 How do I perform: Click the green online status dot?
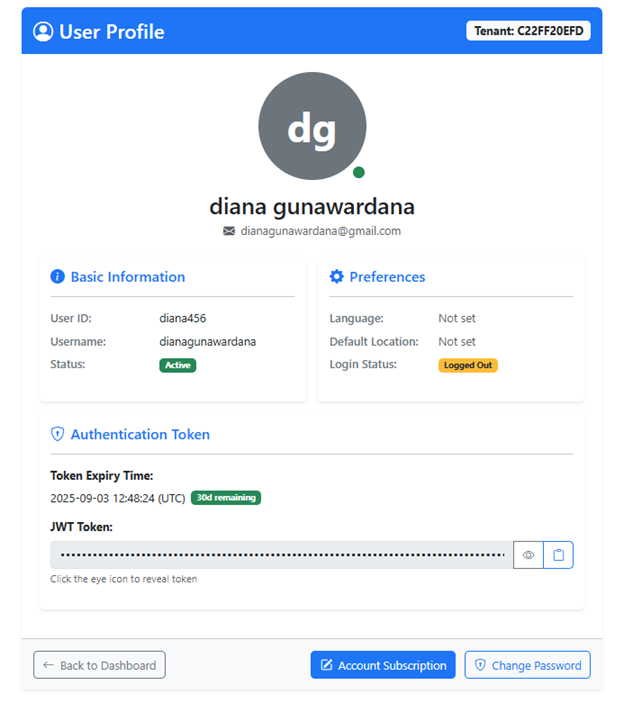[x=359, y=172]
